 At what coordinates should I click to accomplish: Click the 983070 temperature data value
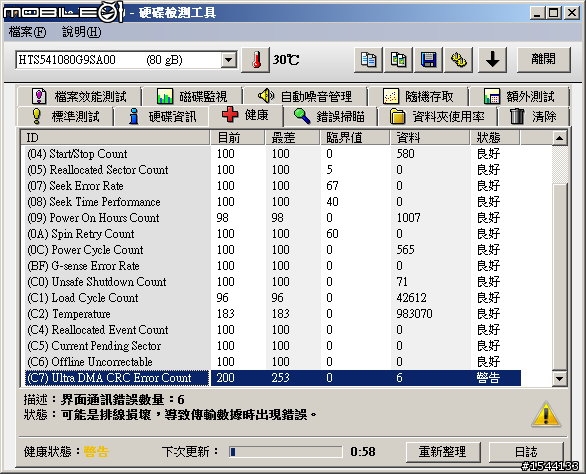[x=414, y=314]
